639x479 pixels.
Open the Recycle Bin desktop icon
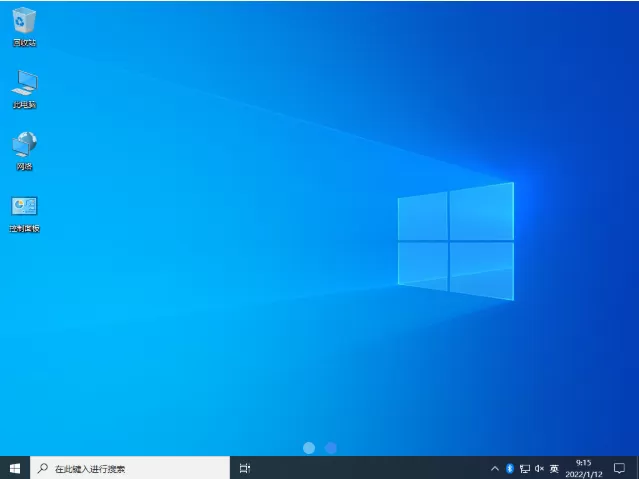pos(24,26)
